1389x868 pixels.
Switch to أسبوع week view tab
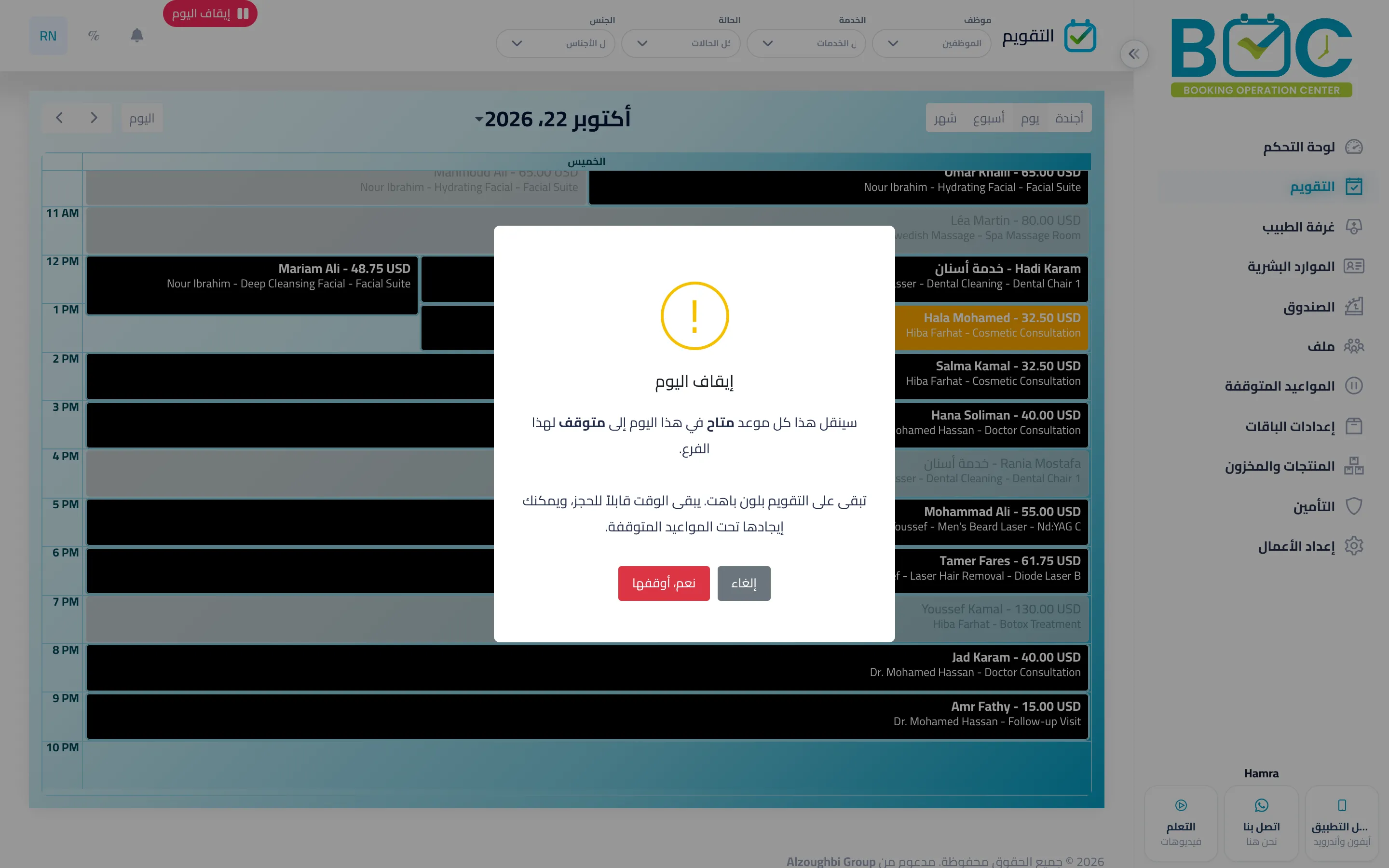point(988,118)
